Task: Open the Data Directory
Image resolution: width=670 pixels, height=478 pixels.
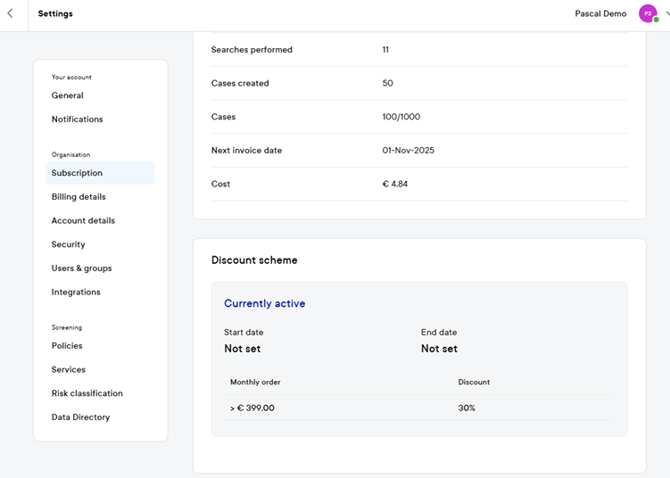Action: tap(80, 418)
